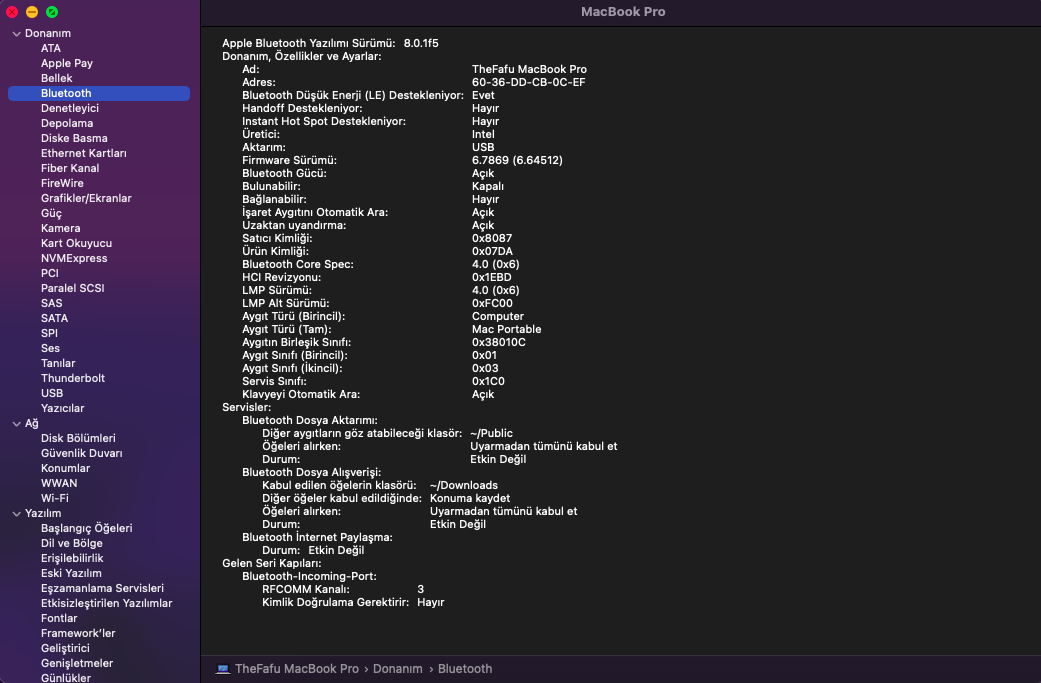1041x683 pixels.
Task: Open Başlangıç Öğeleri under Yazılım
Action: point(86,528)
